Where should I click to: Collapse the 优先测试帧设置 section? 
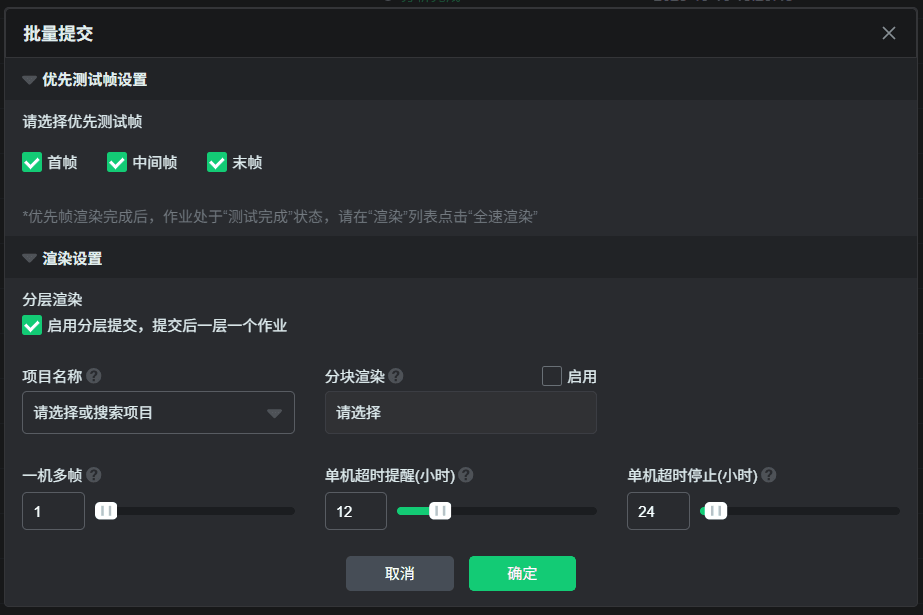coord(29,79)
